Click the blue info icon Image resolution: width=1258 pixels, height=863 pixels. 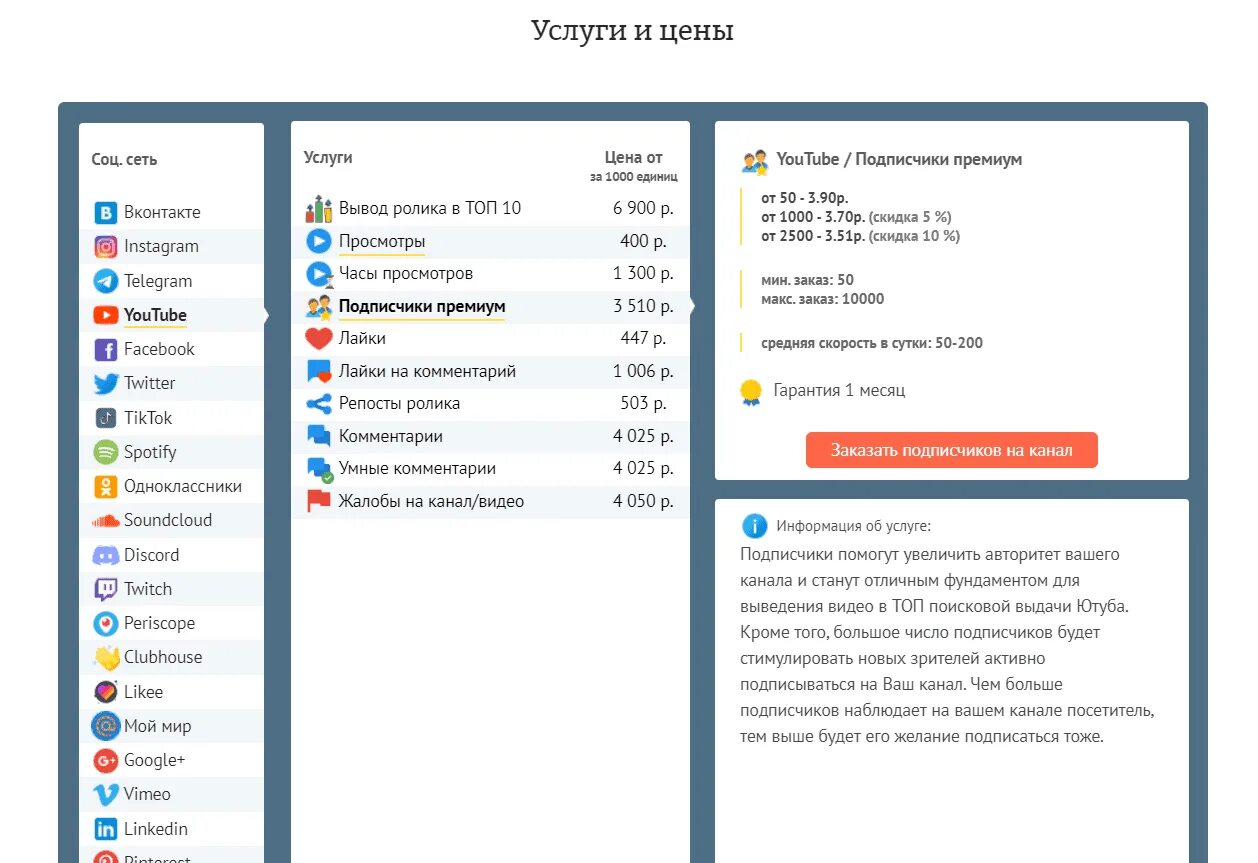[x=754, y=526]
